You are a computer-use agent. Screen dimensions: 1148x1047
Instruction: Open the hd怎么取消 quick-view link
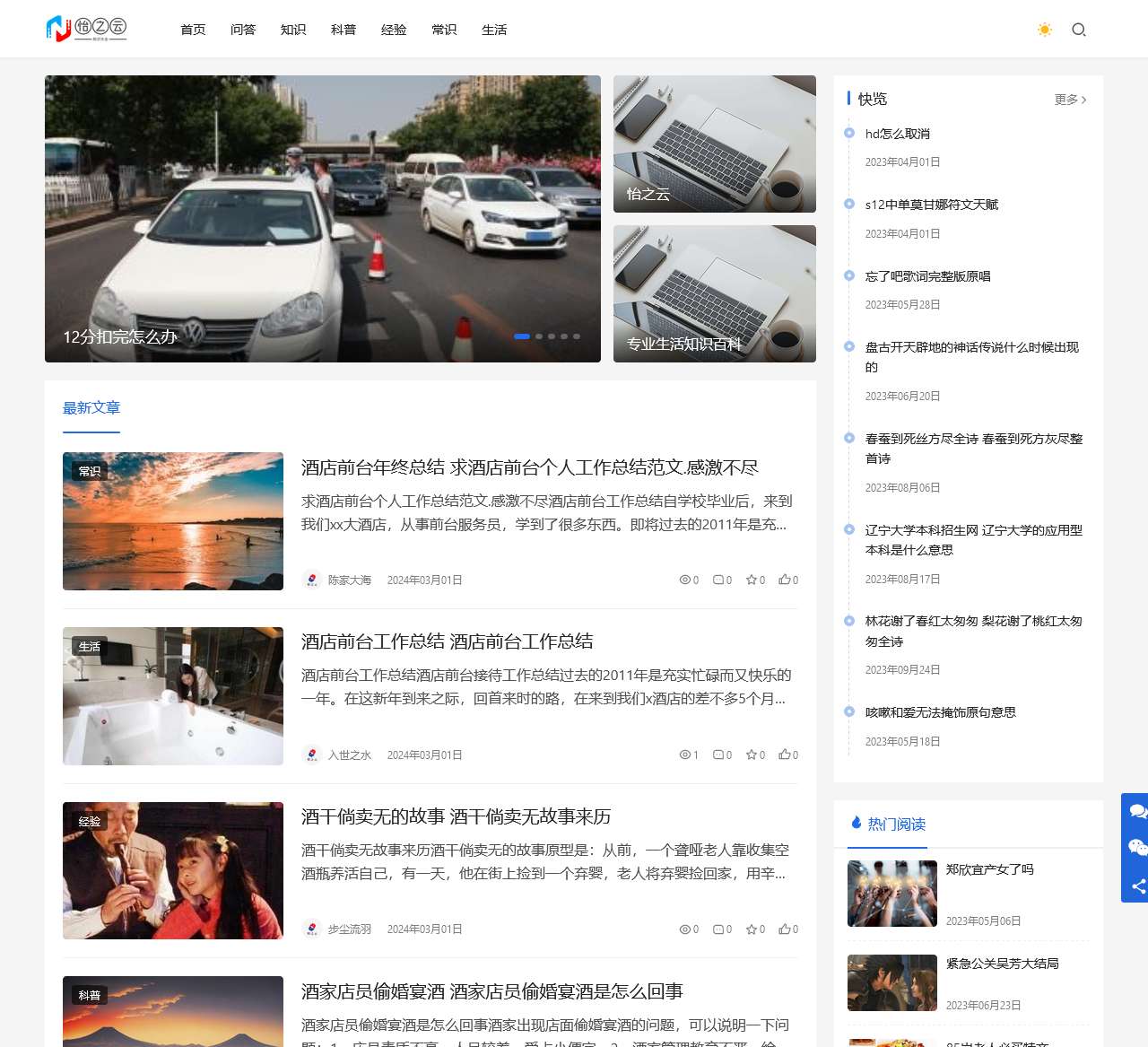(x=898, y=134)
